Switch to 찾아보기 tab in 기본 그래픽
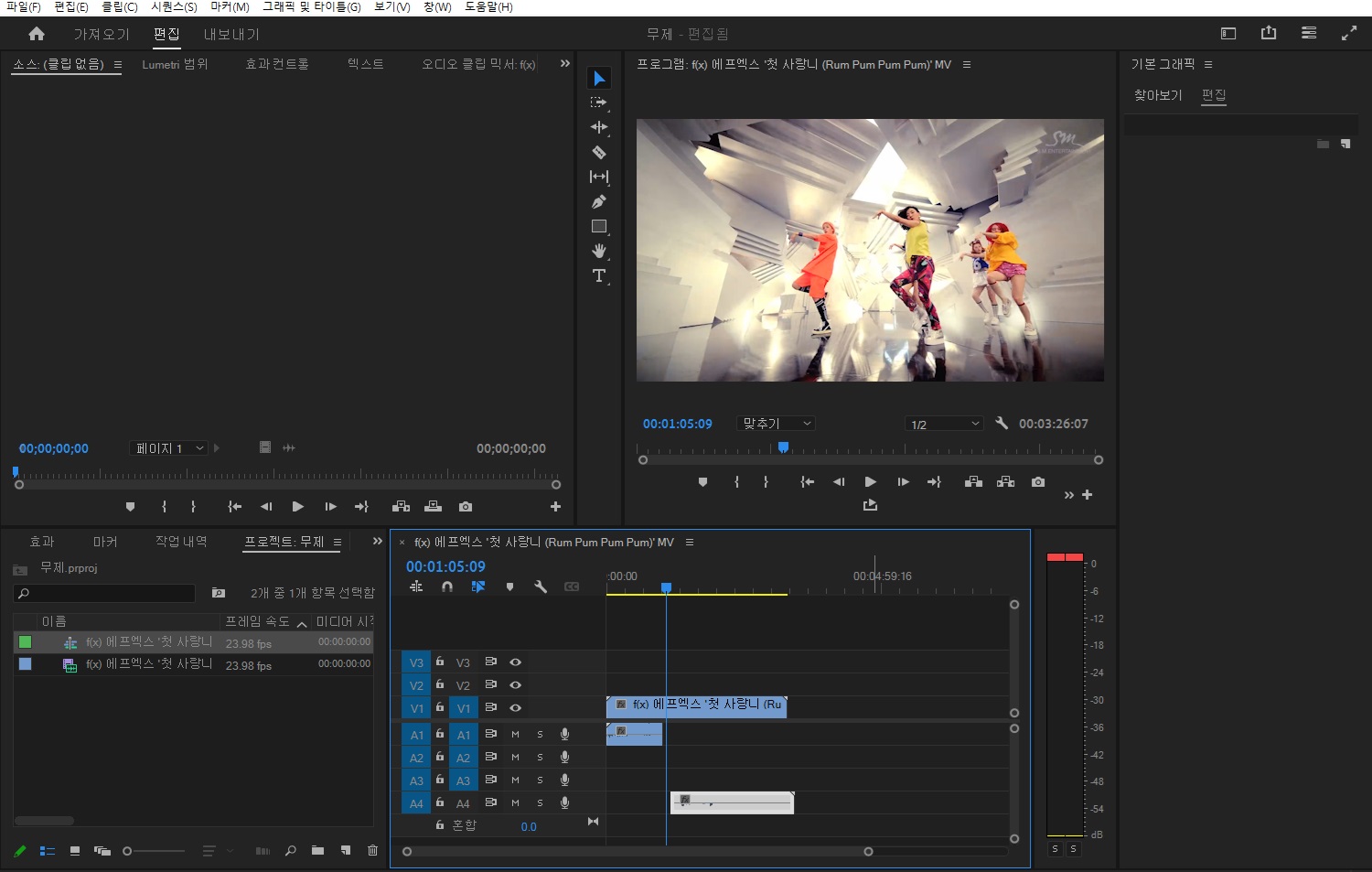 (x=1158, y=95)
